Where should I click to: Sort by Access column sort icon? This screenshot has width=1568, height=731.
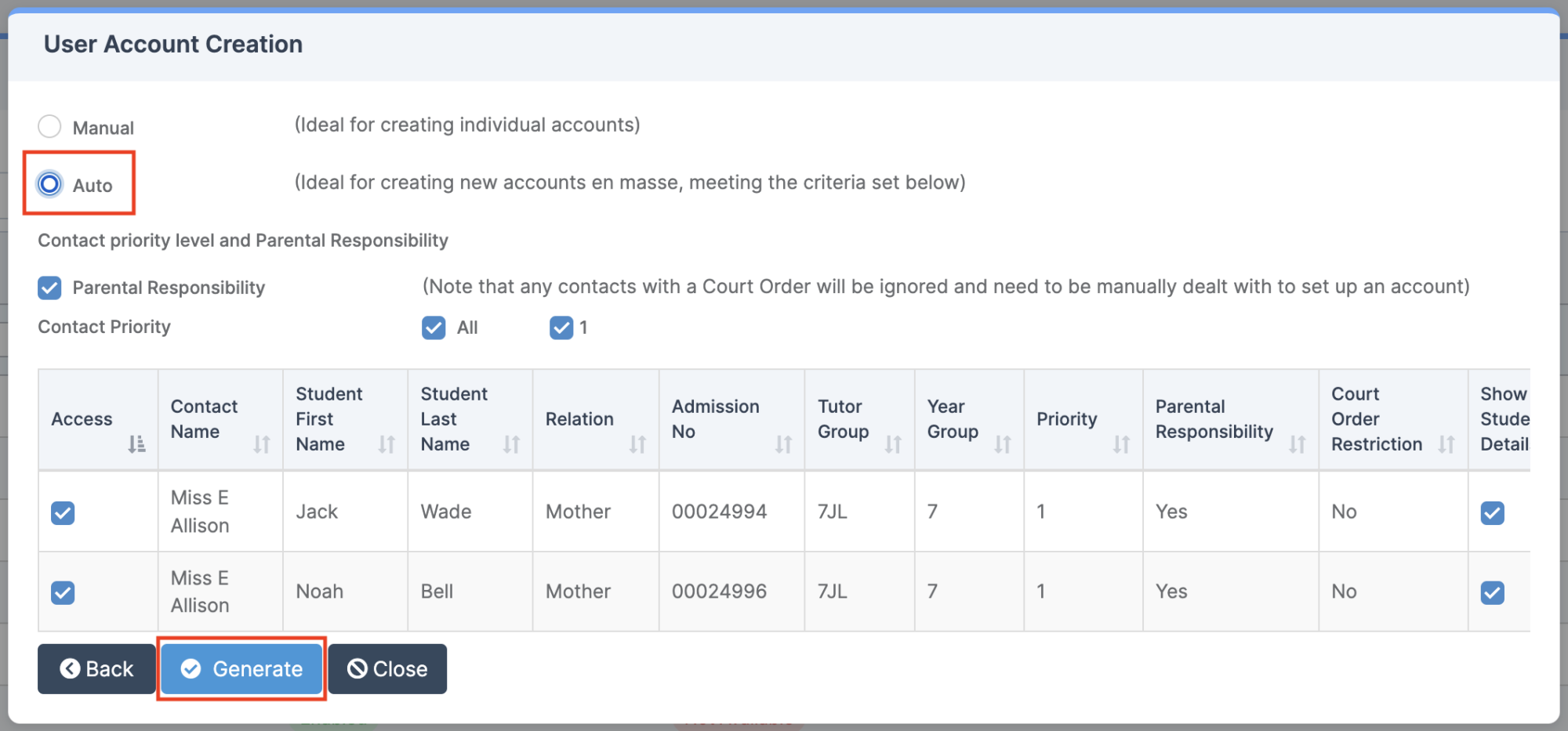pyautogui.click(x=137, y=444)
